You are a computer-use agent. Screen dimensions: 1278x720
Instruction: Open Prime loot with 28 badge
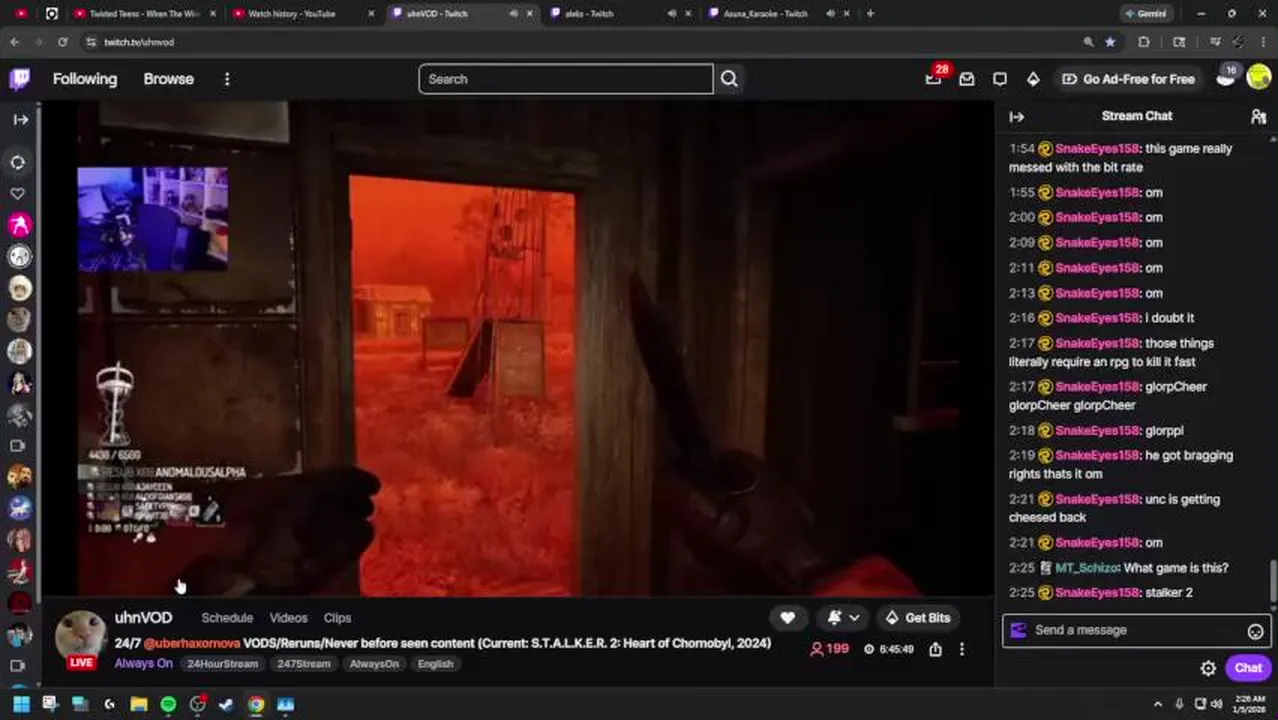tap(934, 78)
